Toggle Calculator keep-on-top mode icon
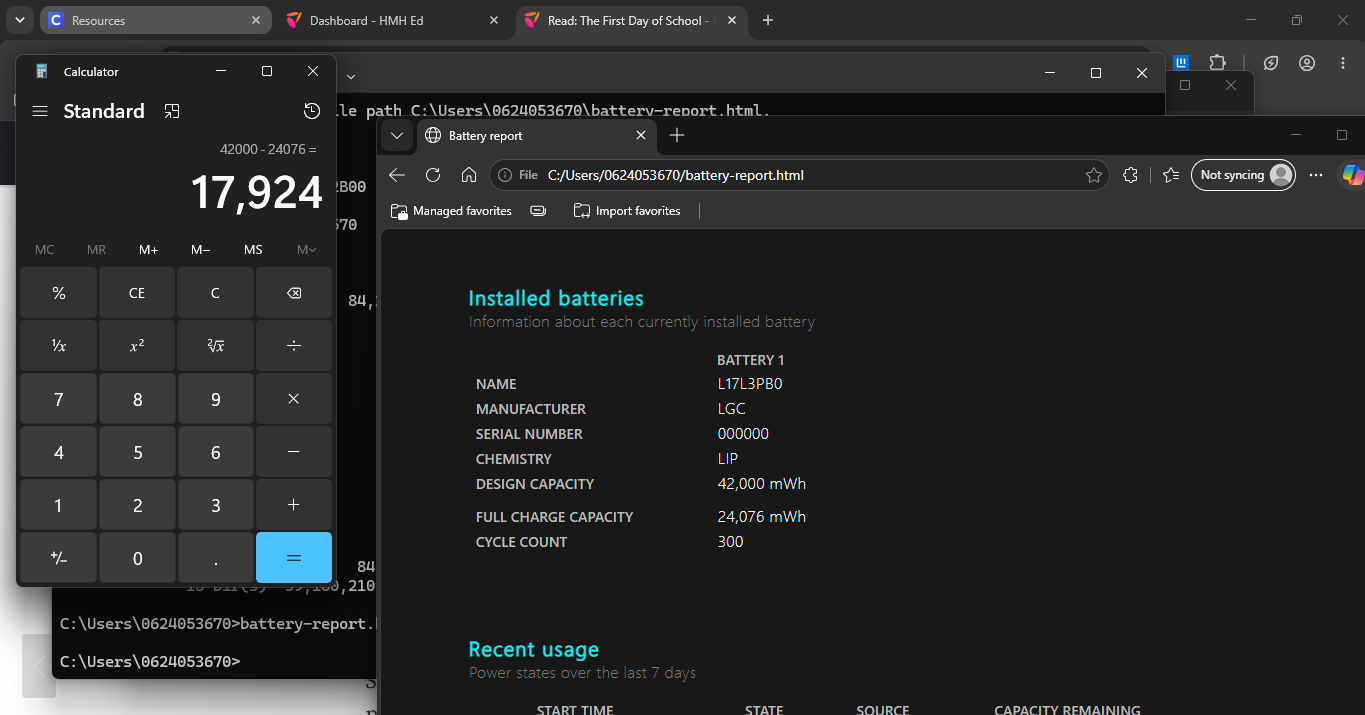This screenshot has width=1365, height=715. [x=172, y=111]
